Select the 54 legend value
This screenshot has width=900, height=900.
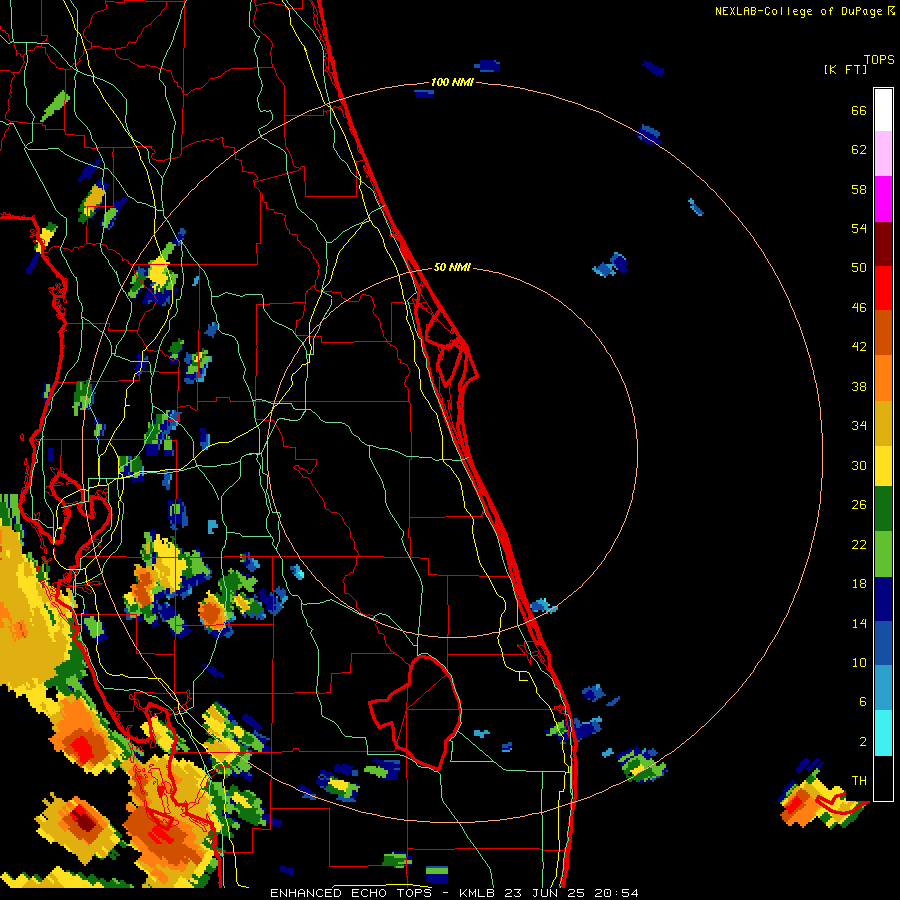pyautogui.click(x=859, y=228)
